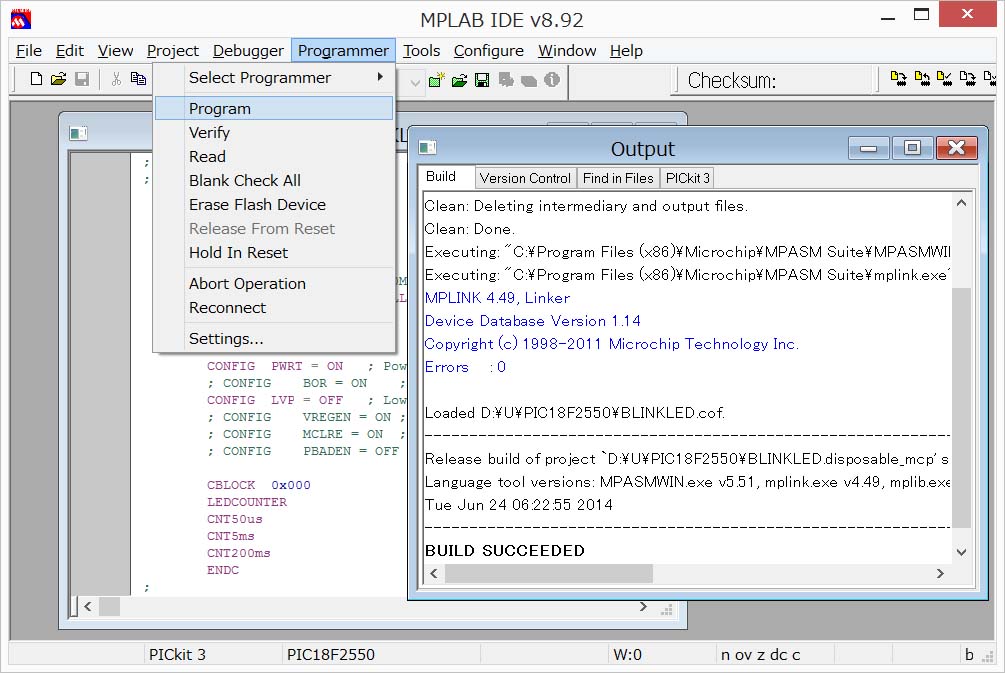The width and height of the screenshot is (1005, 673).
Task: Click the Output window's system icon
Action: (x=428, y=148)
